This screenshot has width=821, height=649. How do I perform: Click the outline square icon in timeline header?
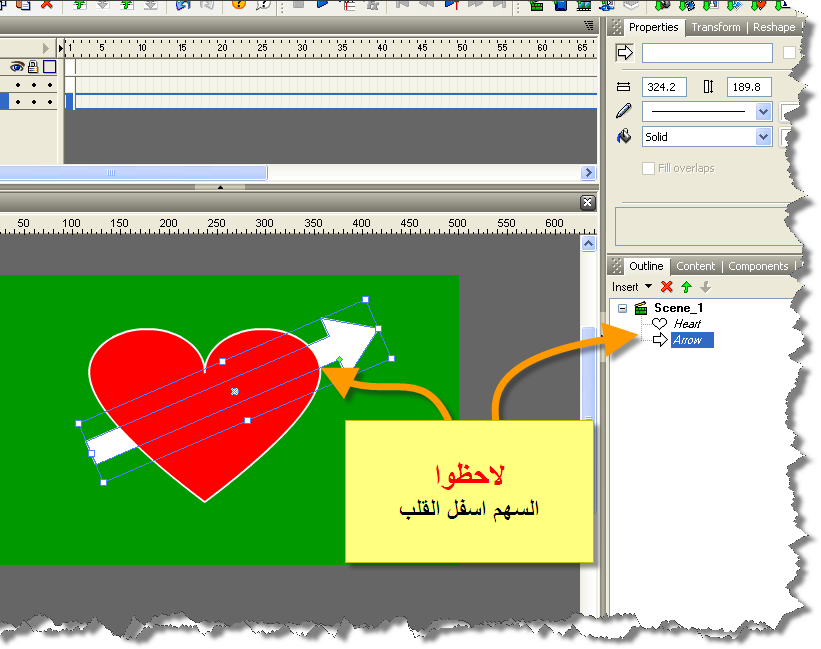(x=49, y=67)
